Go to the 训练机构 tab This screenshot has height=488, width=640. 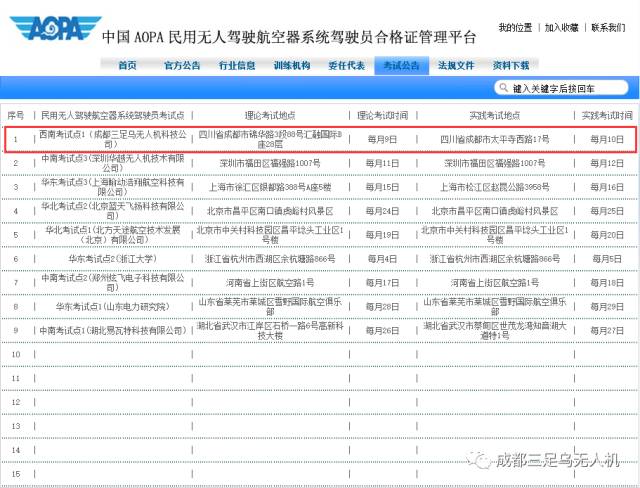point(291,66)
